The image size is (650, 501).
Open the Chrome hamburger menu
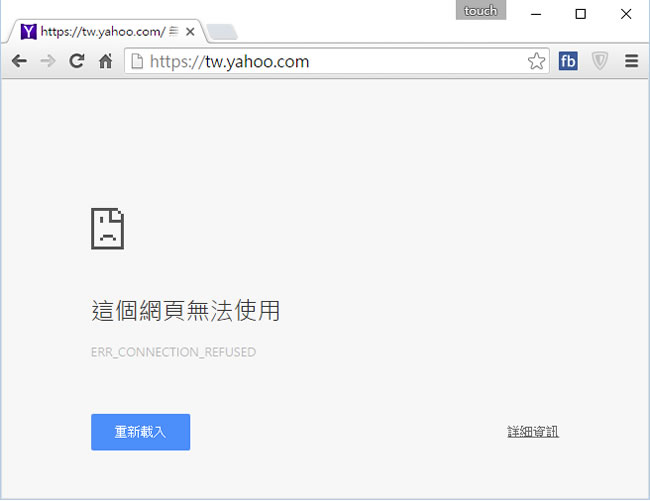(631, 61)
